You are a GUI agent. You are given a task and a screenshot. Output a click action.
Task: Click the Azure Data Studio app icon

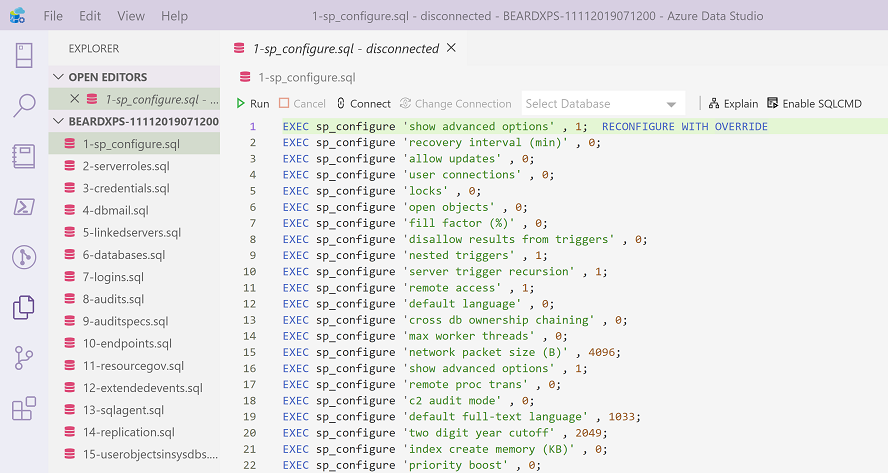pos(17,15)
